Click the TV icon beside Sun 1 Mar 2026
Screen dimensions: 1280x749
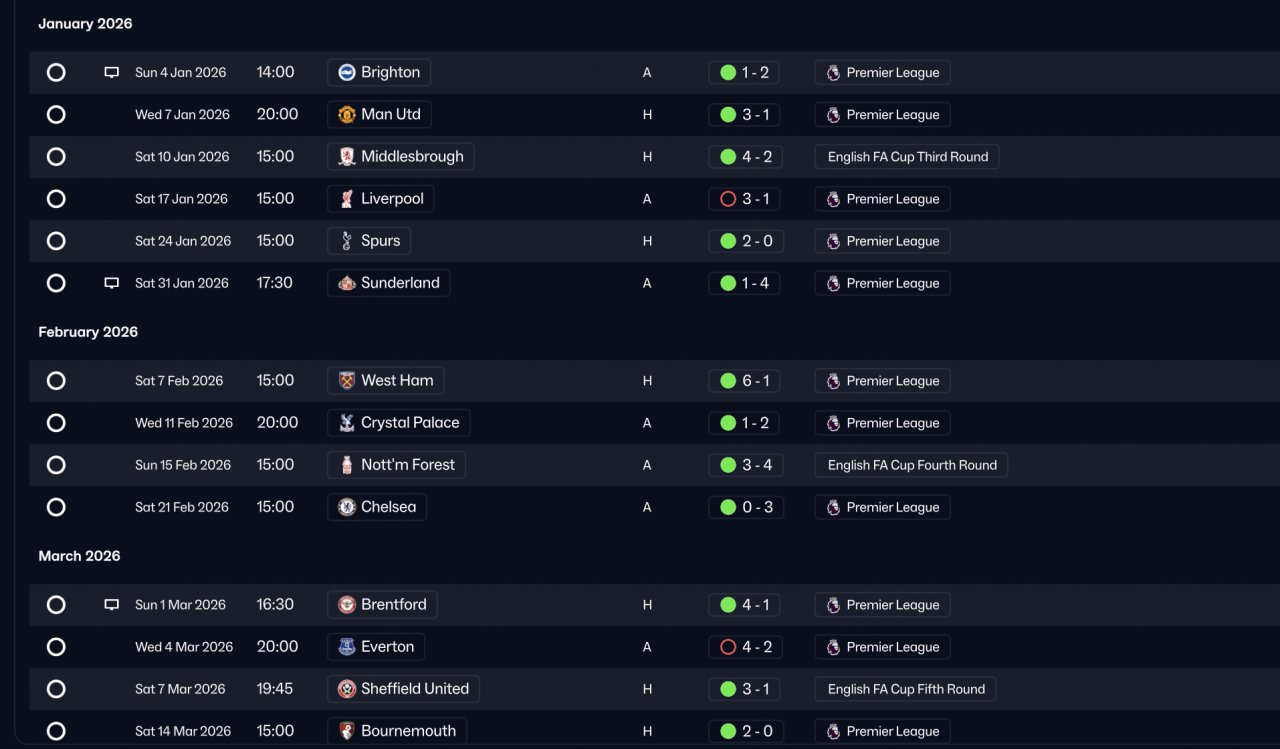[x=112, y=605]
